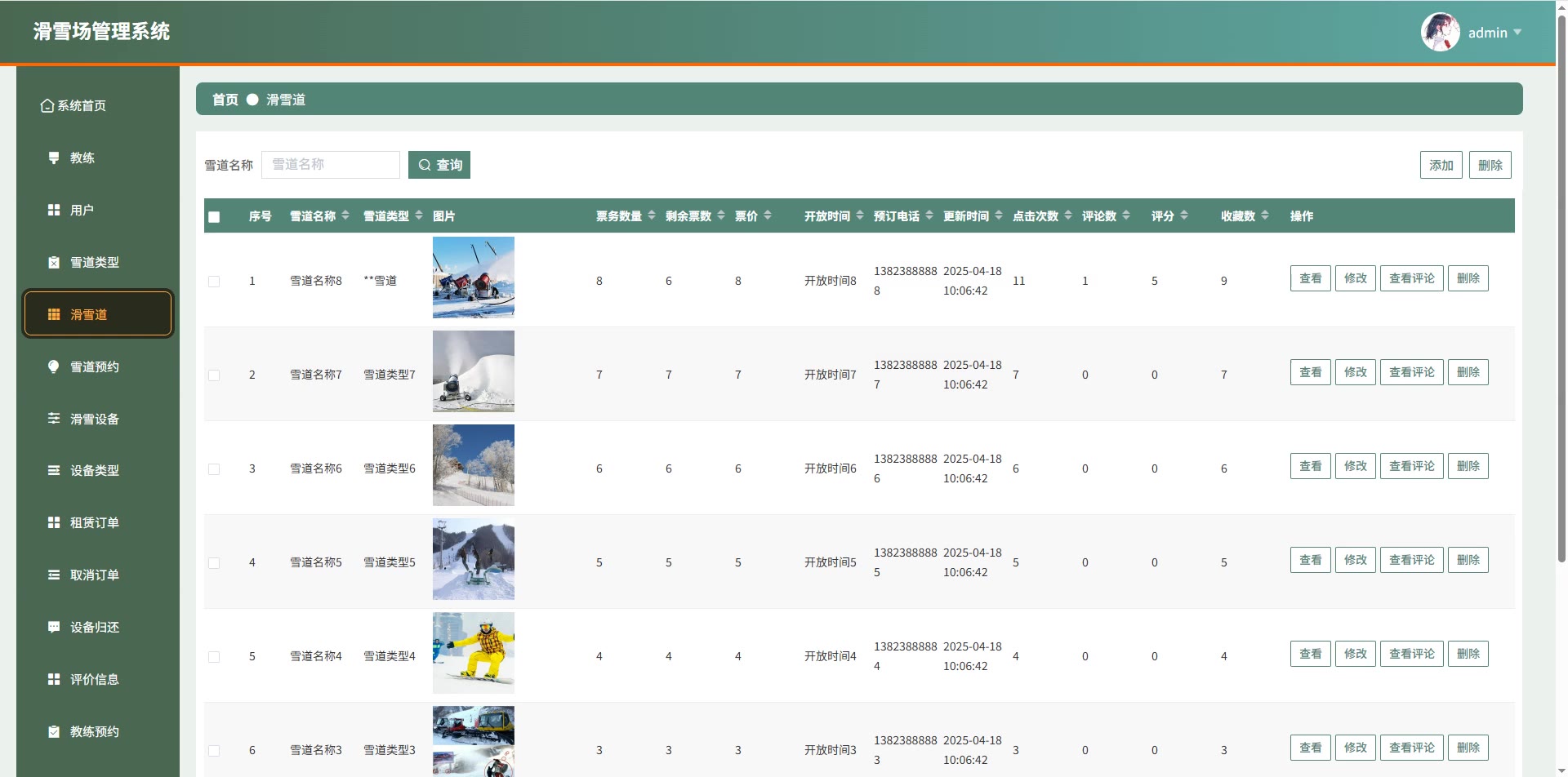
Task: Click the lightbulb icon for 雪道预约
Action: tap(54, 366)
